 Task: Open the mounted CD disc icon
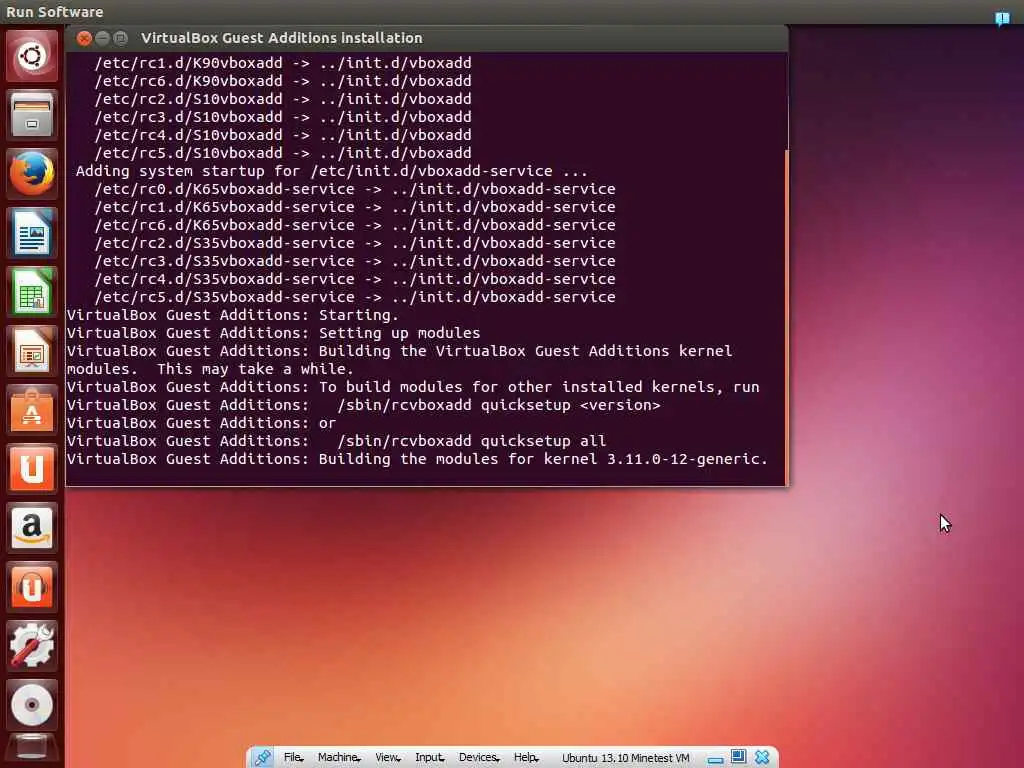[x=31, y=705]
